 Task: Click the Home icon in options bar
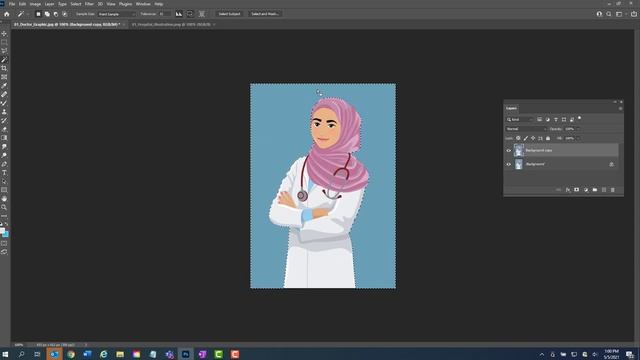pyautogui.click(x=7, y=14)
